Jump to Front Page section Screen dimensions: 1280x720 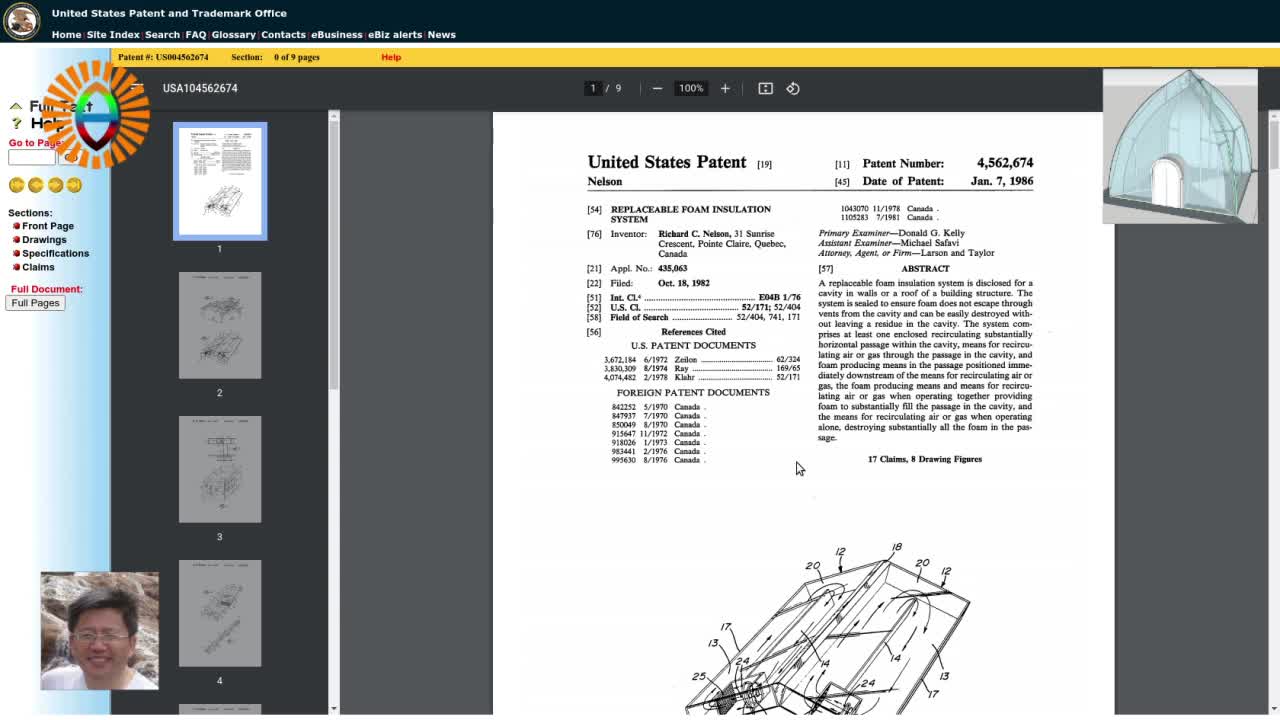(x=47, y=226)
